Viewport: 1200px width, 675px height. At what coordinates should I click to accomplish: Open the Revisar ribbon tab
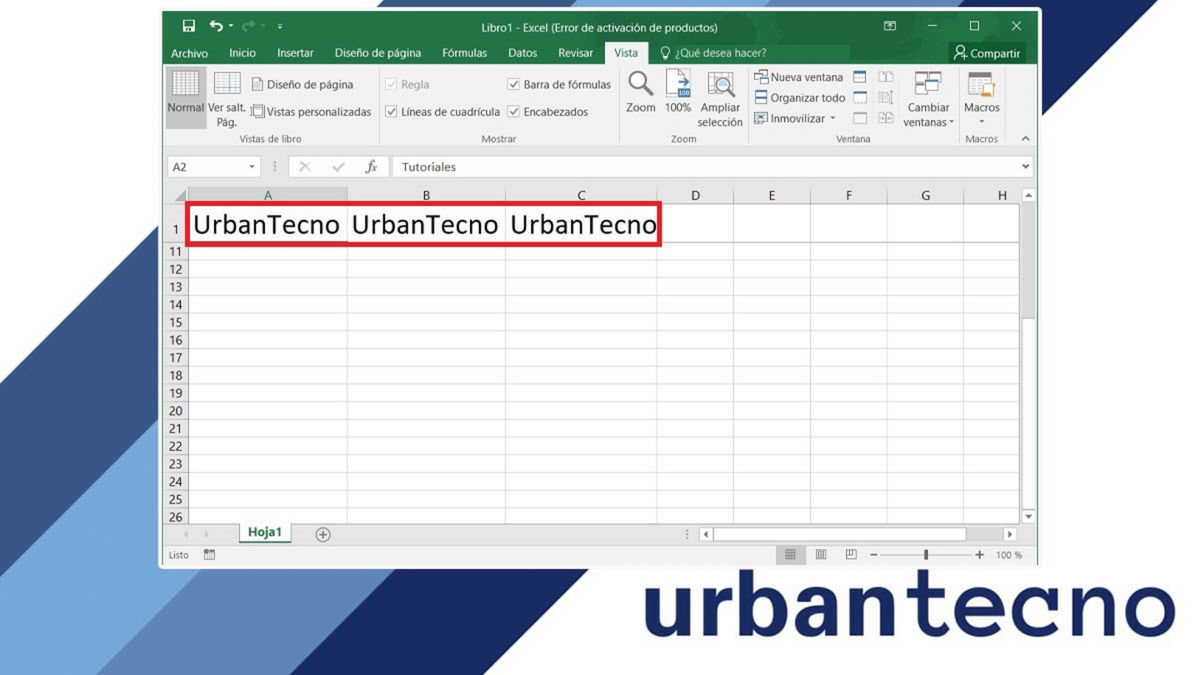click(575, 52)
